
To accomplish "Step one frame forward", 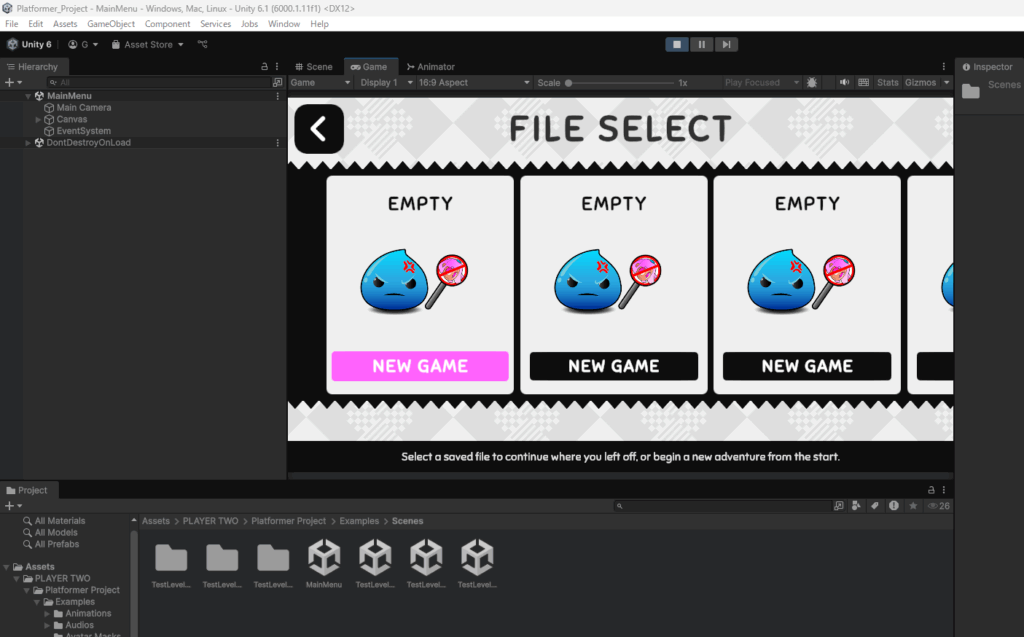I will [x=726, y=44].
